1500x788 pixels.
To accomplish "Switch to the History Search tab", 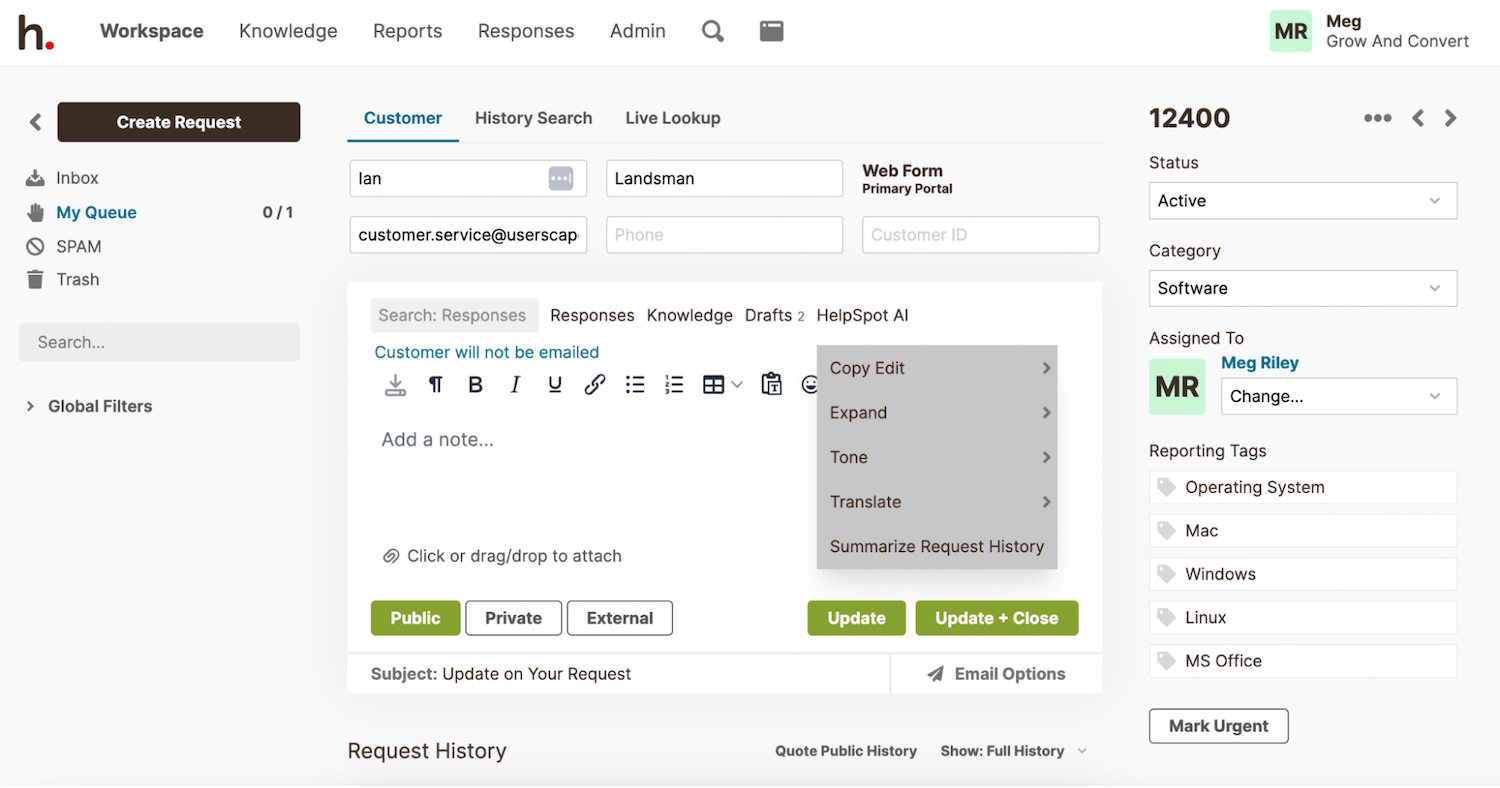I will [533, 118].
